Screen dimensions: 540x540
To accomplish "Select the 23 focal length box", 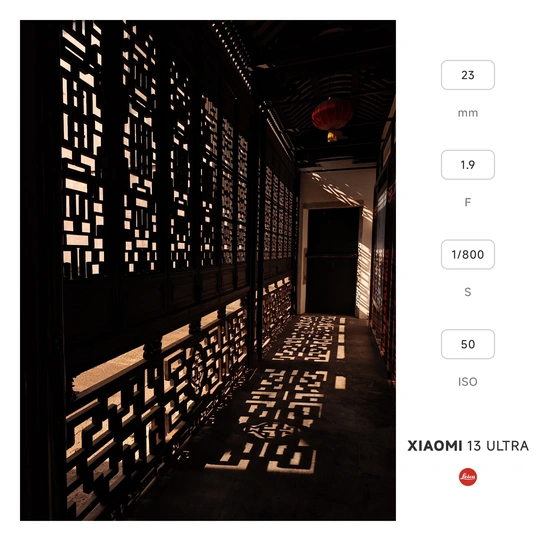I will 468,75.
